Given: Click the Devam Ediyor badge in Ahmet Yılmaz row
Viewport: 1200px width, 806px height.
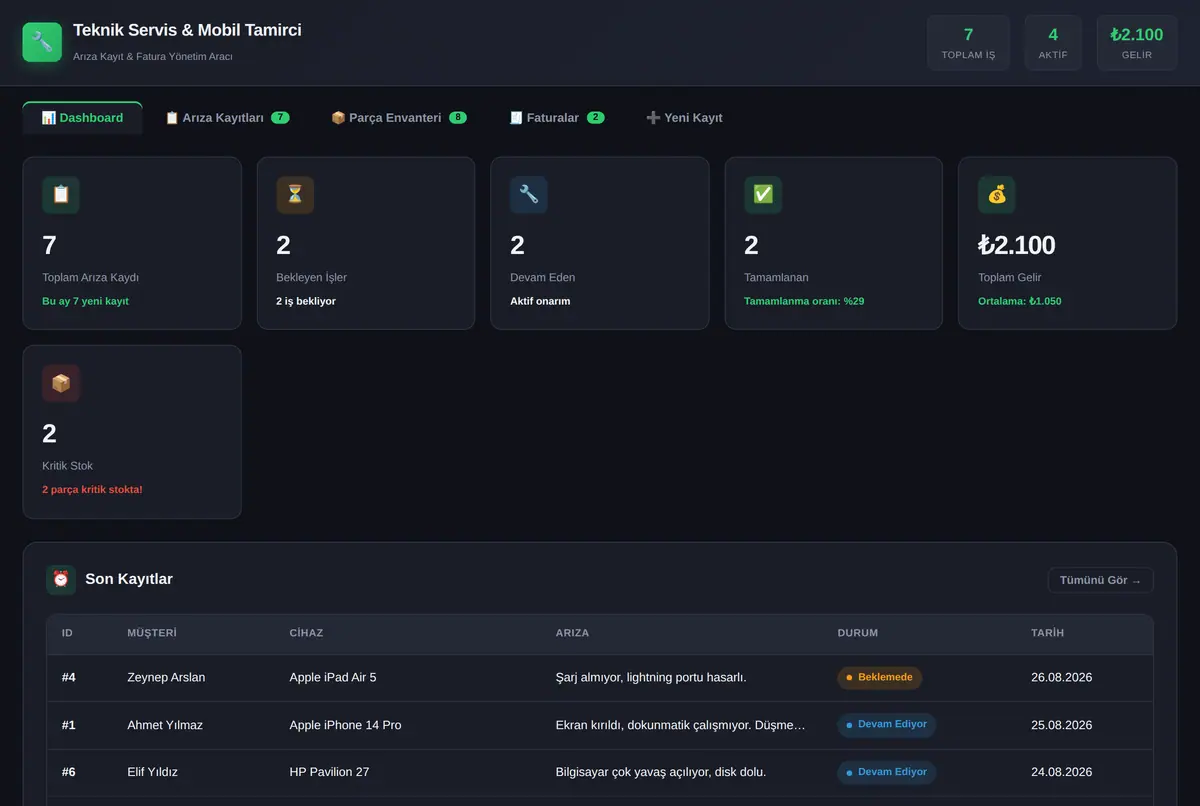Looking at the screenshot, I should click(886, 725).
